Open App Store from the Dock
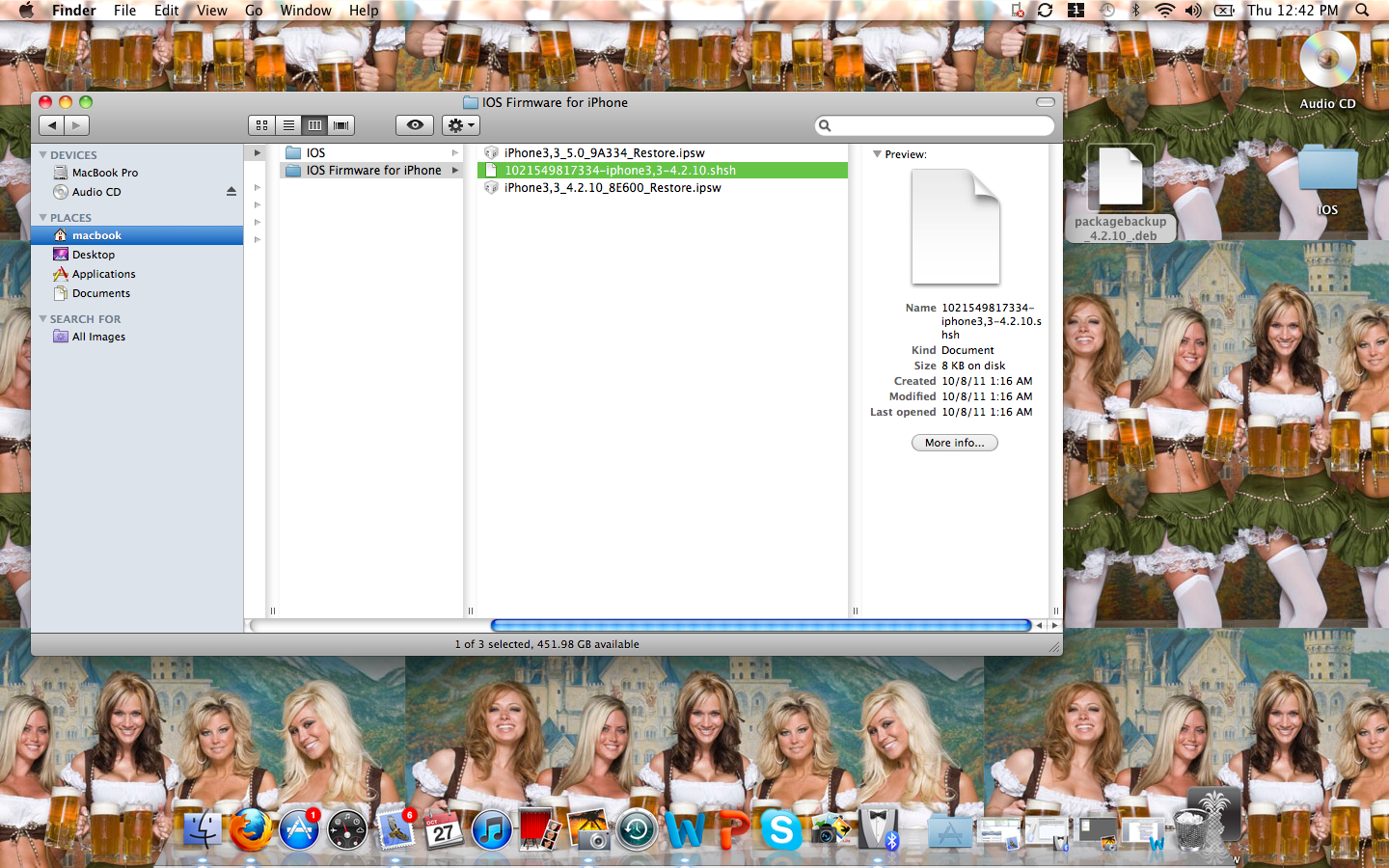Viewport: 1389px width, 868px height. pos(299,828)
